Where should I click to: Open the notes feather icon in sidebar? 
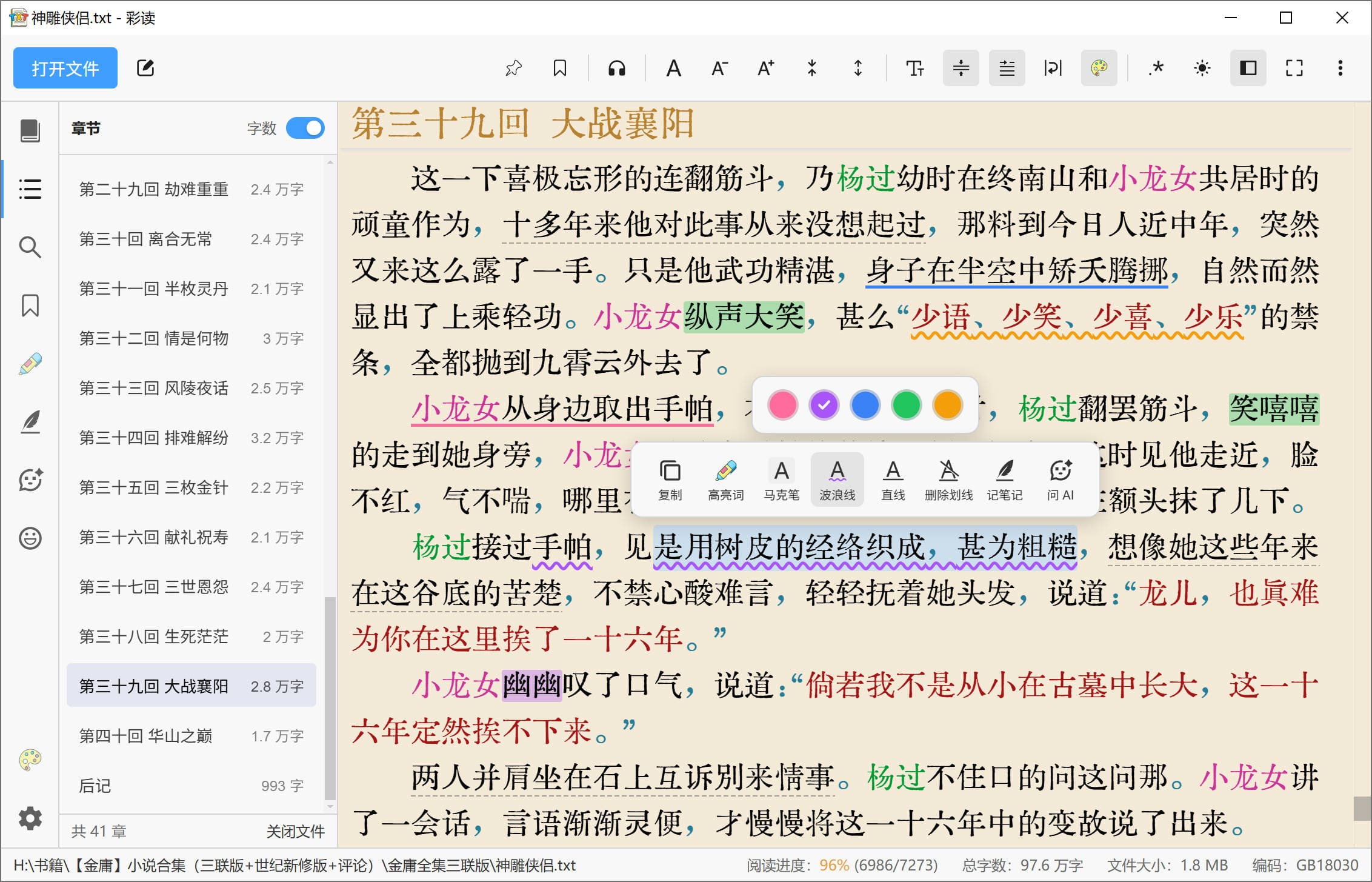[x=30, y=422]
